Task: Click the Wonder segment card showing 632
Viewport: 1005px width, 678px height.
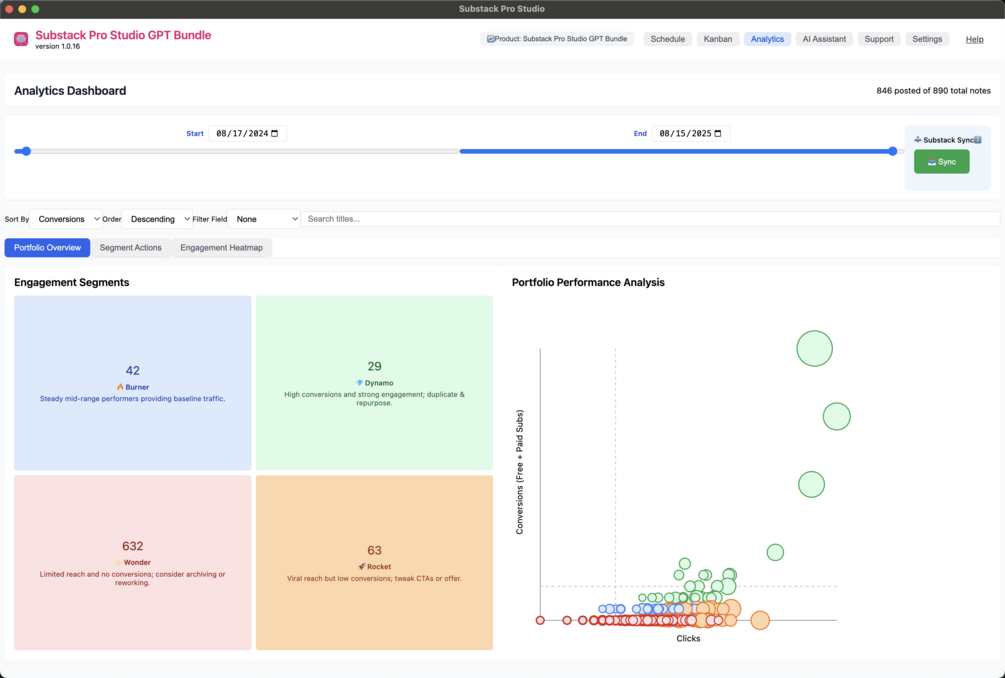Action: (133, 563)
